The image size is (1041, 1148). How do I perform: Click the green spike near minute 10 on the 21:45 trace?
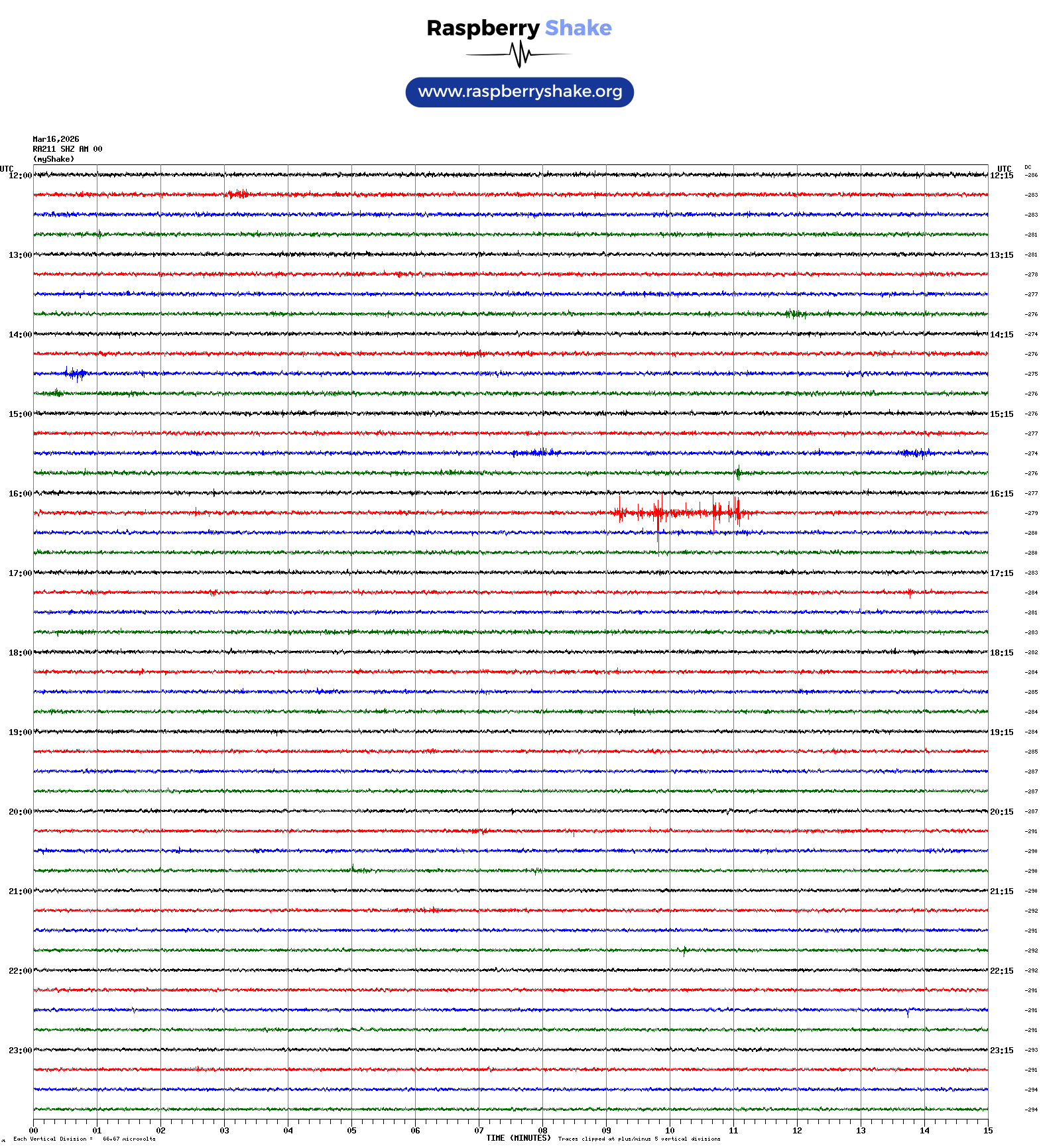[684, 951]
